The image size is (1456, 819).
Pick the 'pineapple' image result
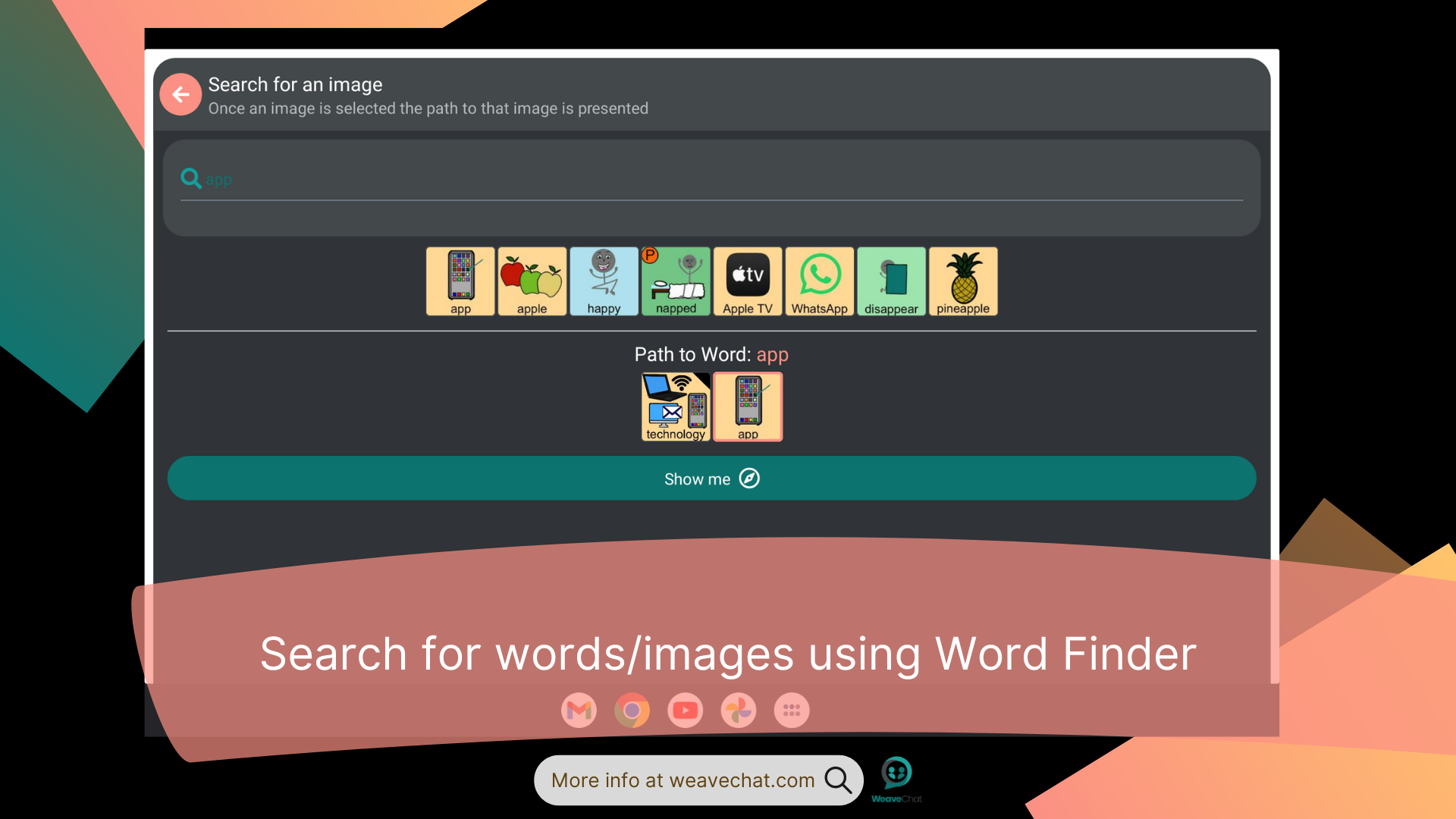coord(963,281)
